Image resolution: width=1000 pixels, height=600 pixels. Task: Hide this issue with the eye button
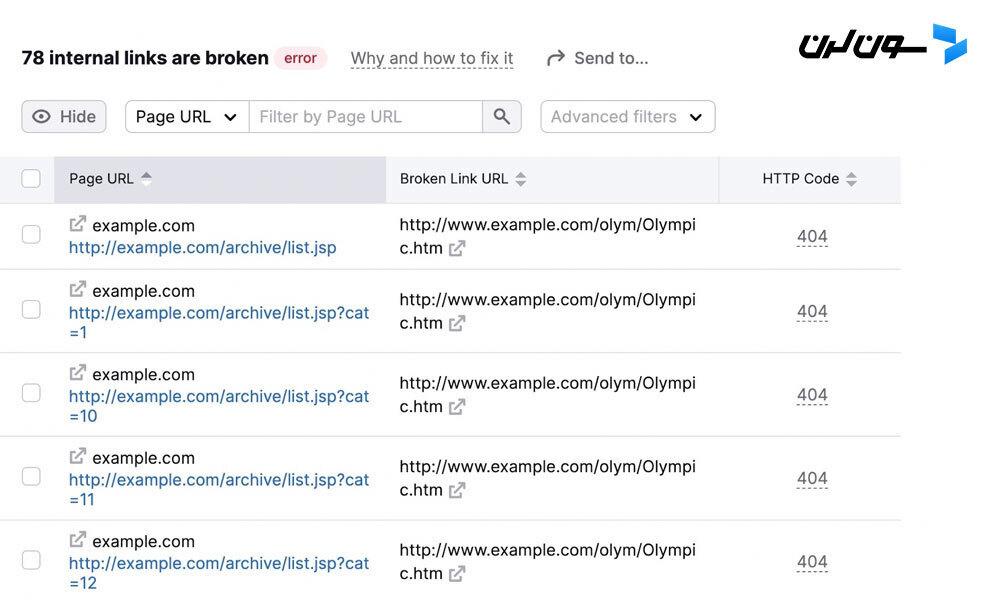(64, 117)
